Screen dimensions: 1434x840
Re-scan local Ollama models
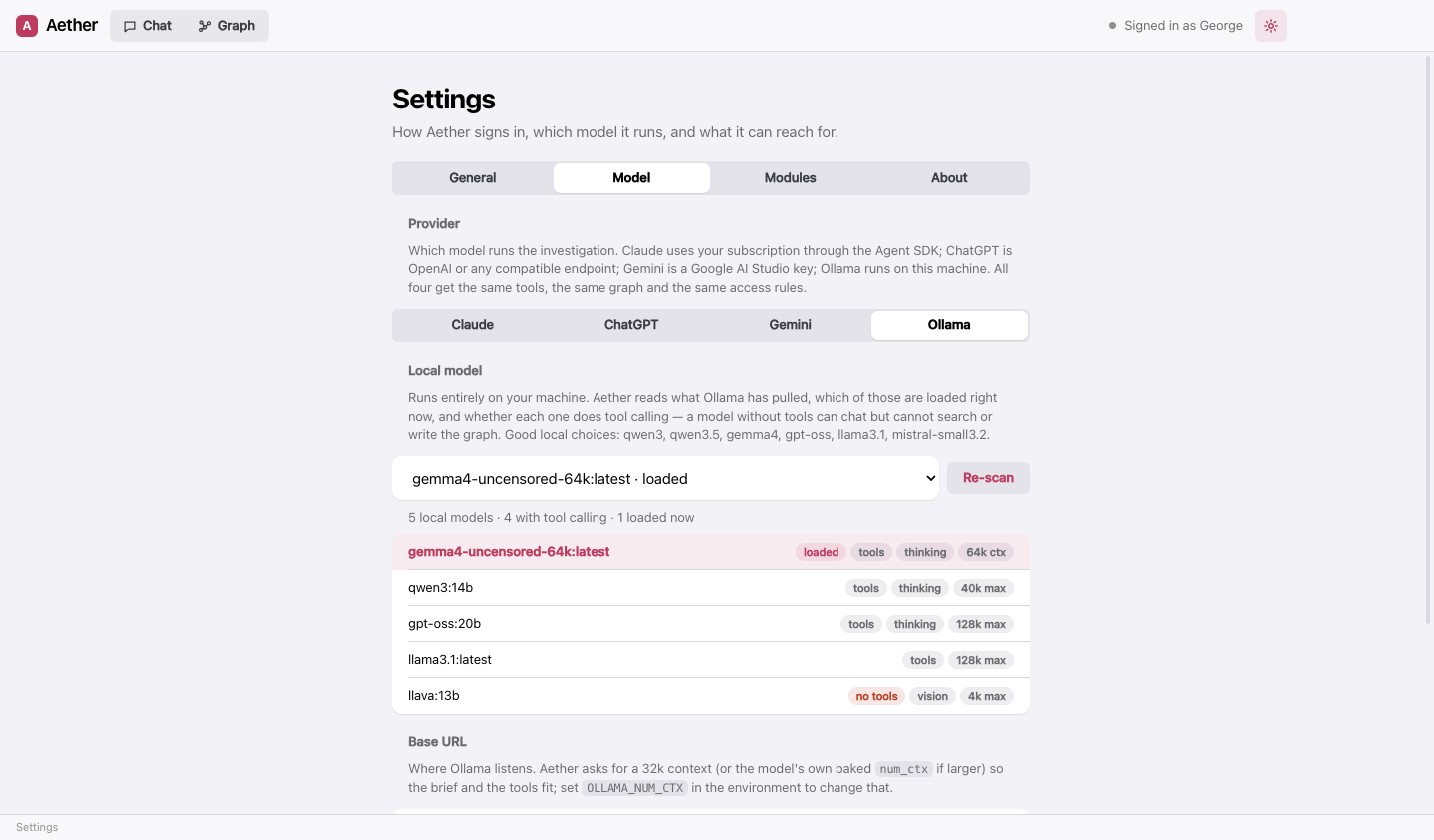988,478
